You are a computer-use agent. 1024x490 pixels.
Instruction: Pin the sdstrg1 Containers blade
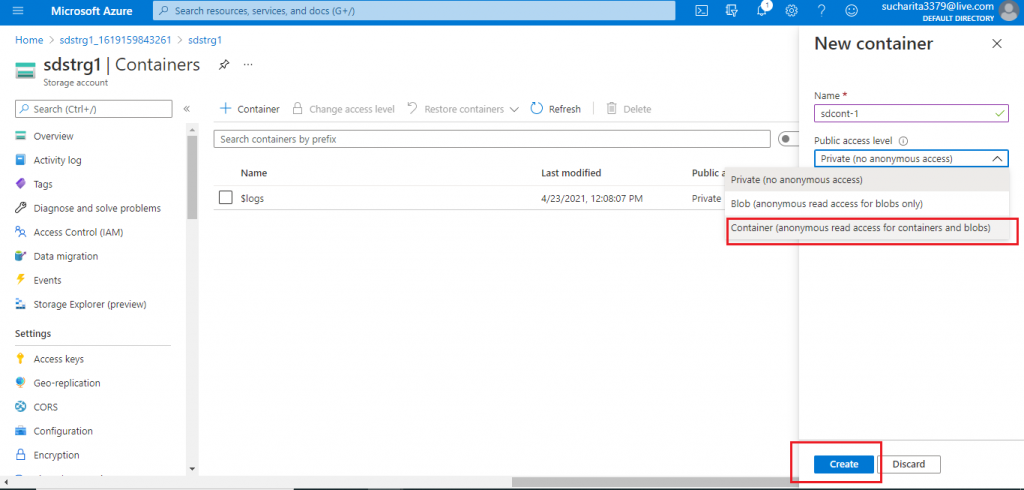[224, 65]
